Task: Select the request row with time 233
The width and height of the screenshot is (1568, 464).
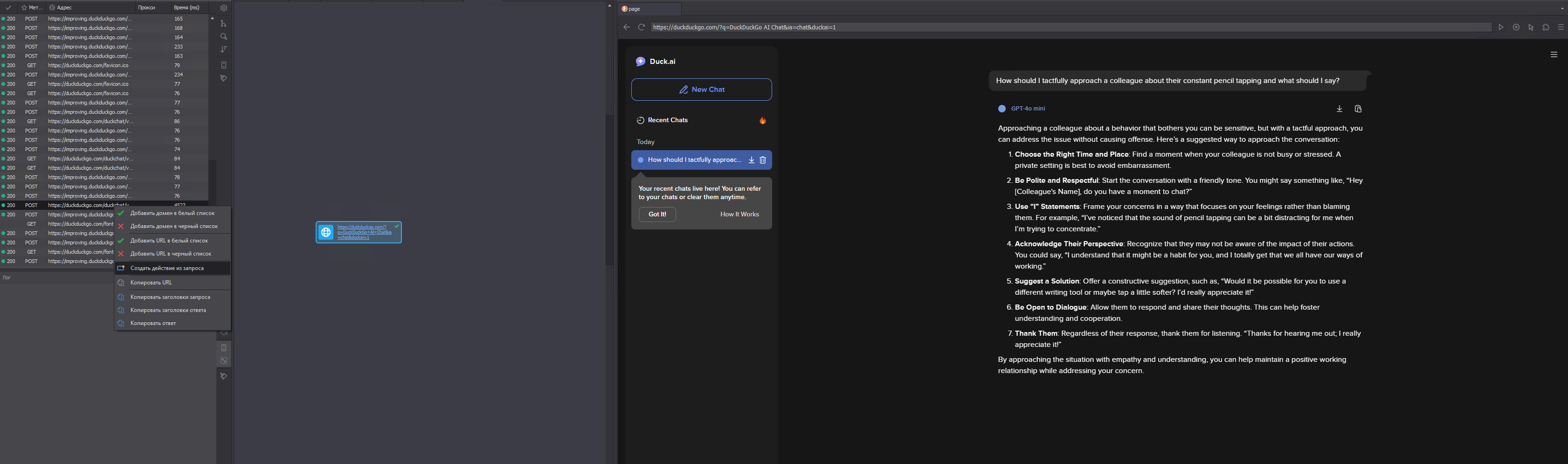Action: (104, 47)
